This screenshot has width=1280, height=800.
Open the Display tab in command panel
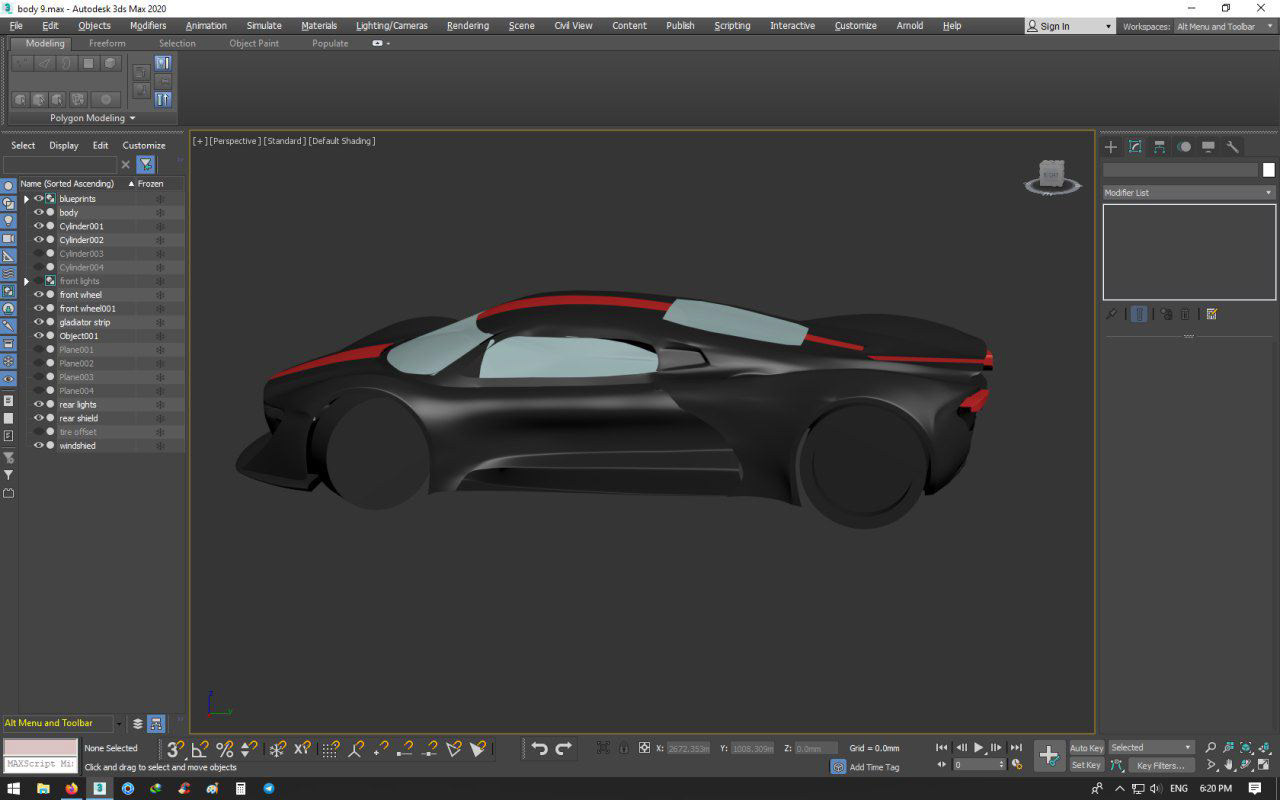(x=1208, y=147)
